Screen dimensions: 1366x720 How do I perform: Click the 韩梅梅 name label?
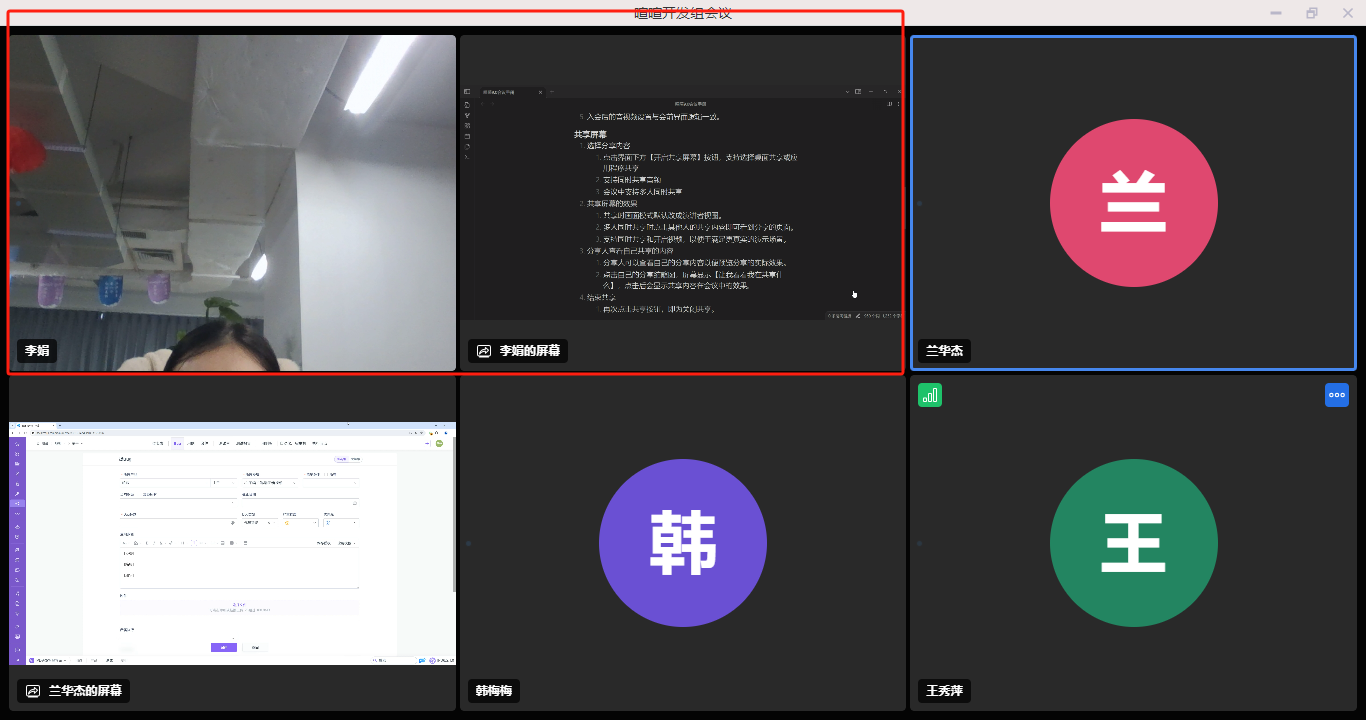(494, 691)
